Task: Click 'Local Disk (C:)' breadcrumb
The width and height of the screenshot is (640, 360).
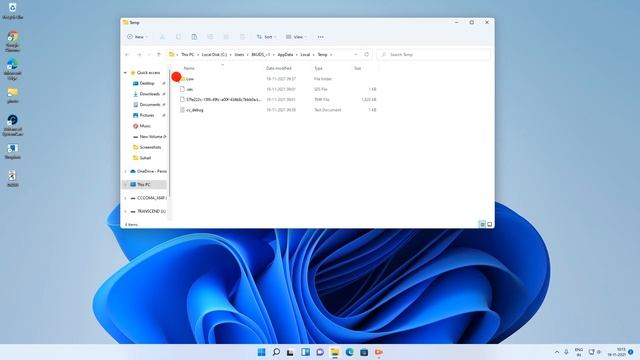Action: click(x=214, y=54)
